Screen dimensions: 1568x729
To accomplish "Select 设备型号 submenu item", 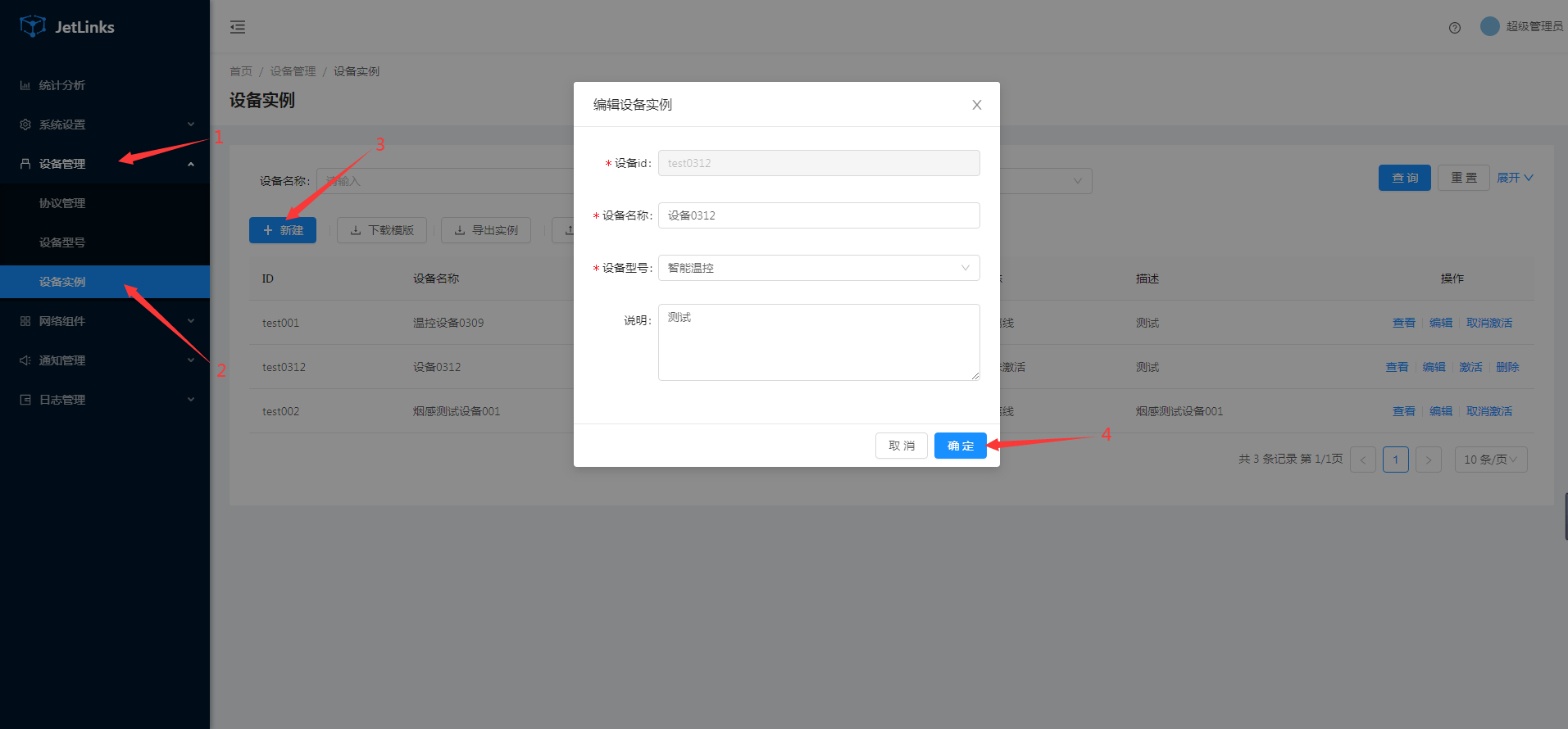I will (x=62, y=242).
